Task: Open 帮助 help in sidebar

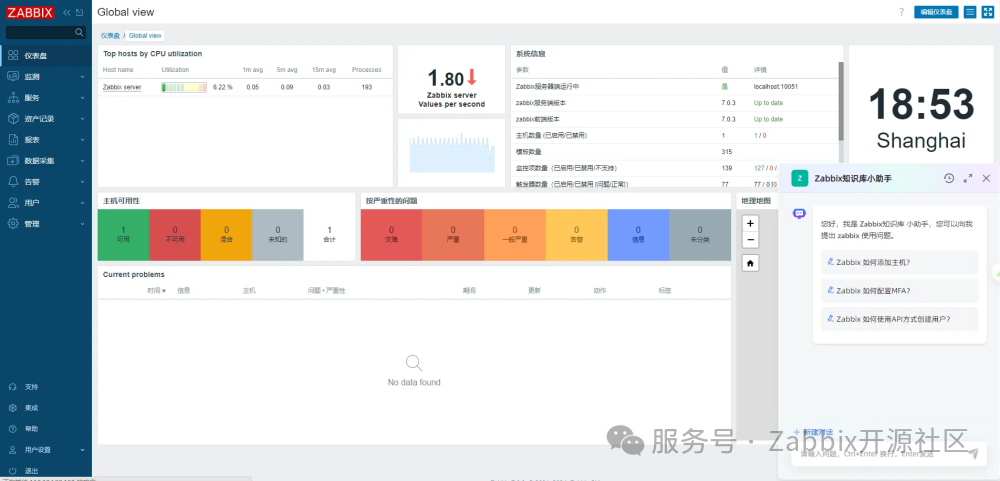Action: point(46,429)
